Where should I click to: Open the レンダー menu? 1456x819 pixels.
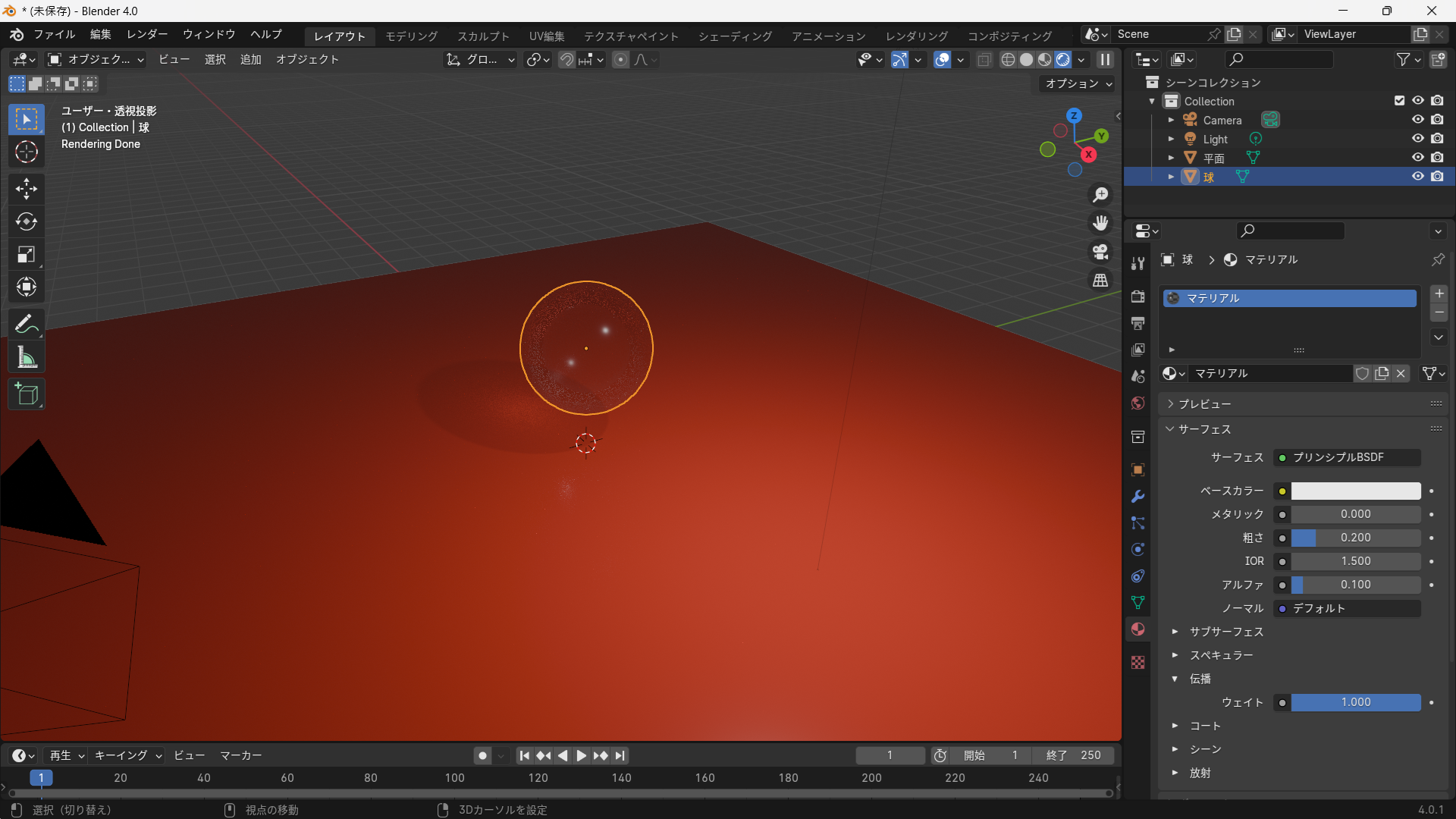tap(147, 35)
